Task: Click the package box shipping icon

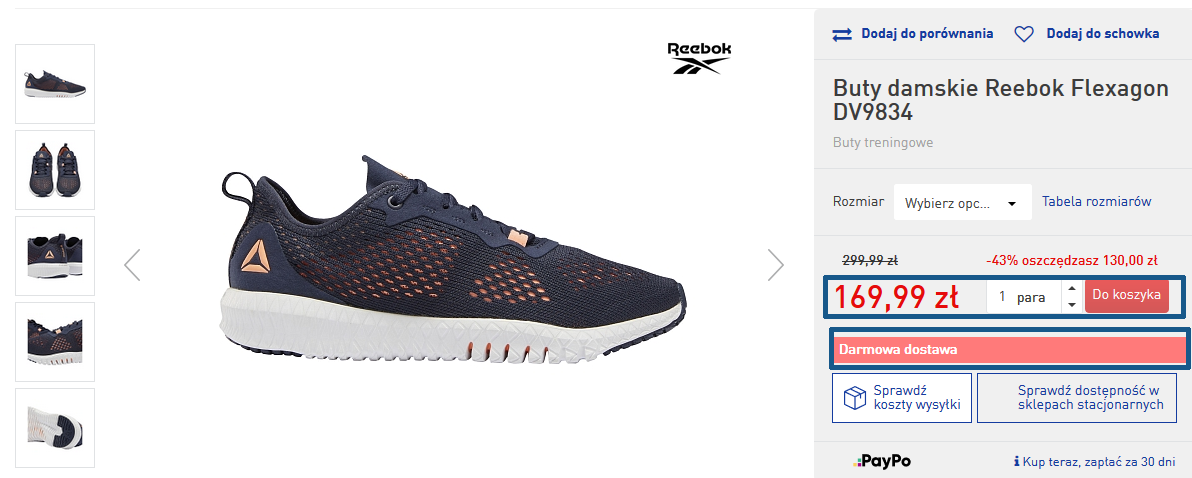Action: (x=855, y=397)
